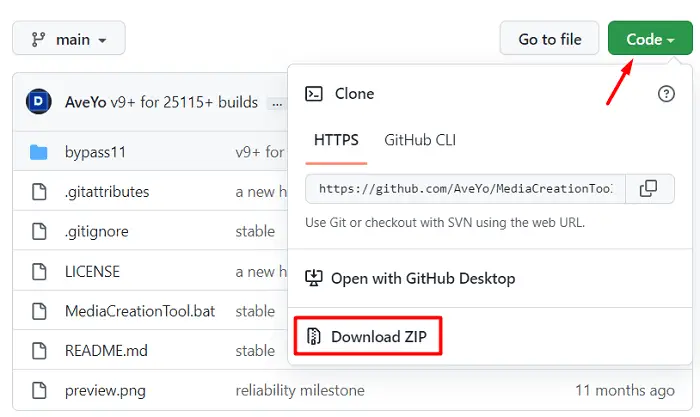Viewport: 700px width, 417px height.
Task: Select the HTTPS clone tab
Action: pyautogui.click(x=335, y=140)
